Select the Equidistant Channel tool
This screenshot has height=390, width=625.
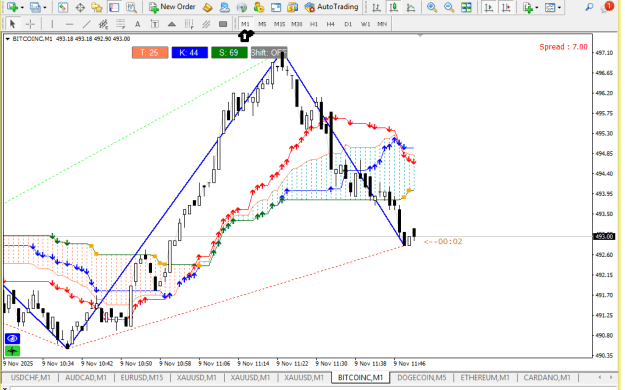(x=103, y=24)
